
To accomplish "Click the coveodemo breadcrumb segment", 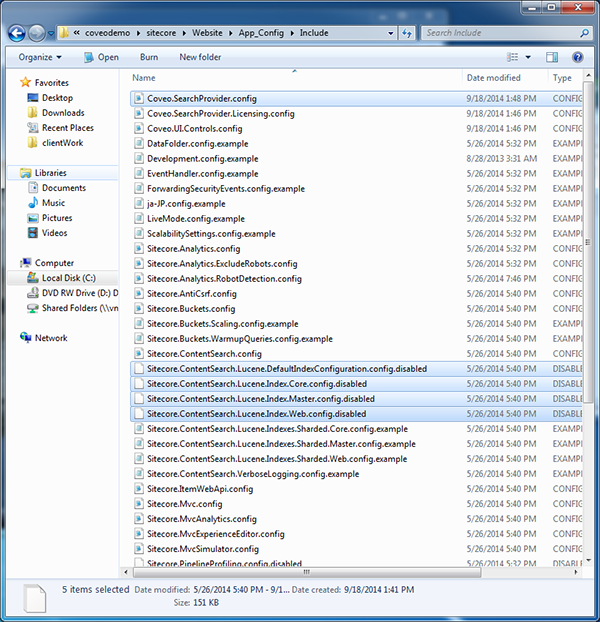I will 107,33.
